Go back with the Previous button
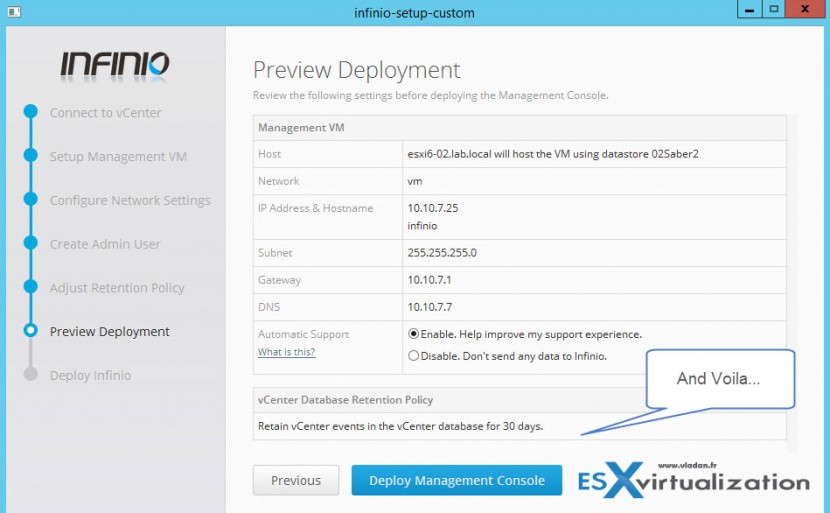830x513 pixels. point(296,480)
